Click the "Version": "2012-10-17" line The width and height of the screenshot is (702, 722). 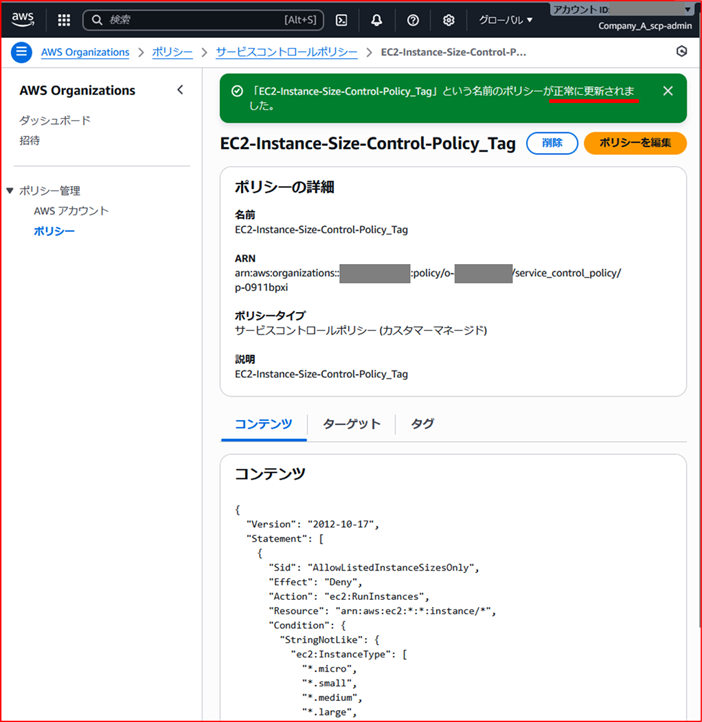pos(313,524)
